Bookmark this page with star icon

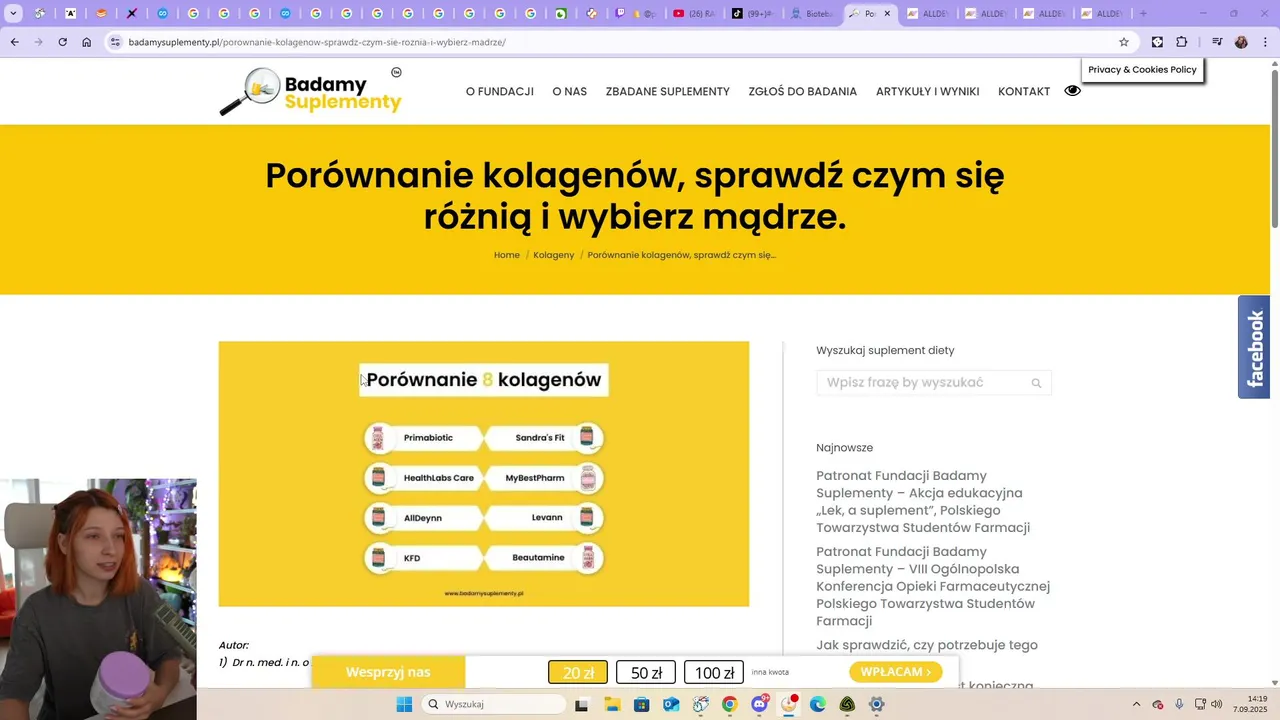click(1124, 42)
